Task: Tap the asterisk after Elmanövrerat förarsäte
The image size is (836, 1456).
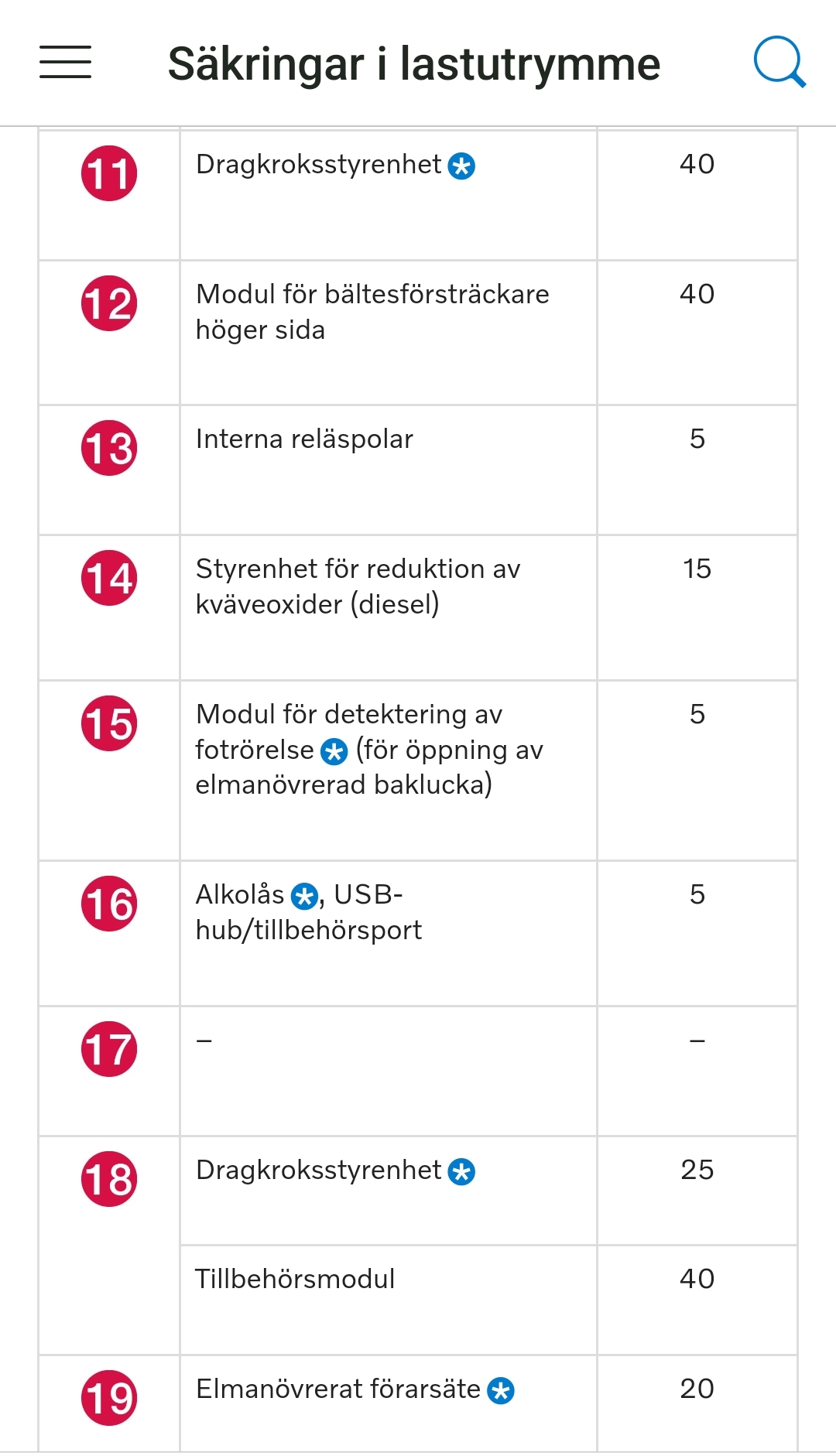Action: coord(501,1390)
